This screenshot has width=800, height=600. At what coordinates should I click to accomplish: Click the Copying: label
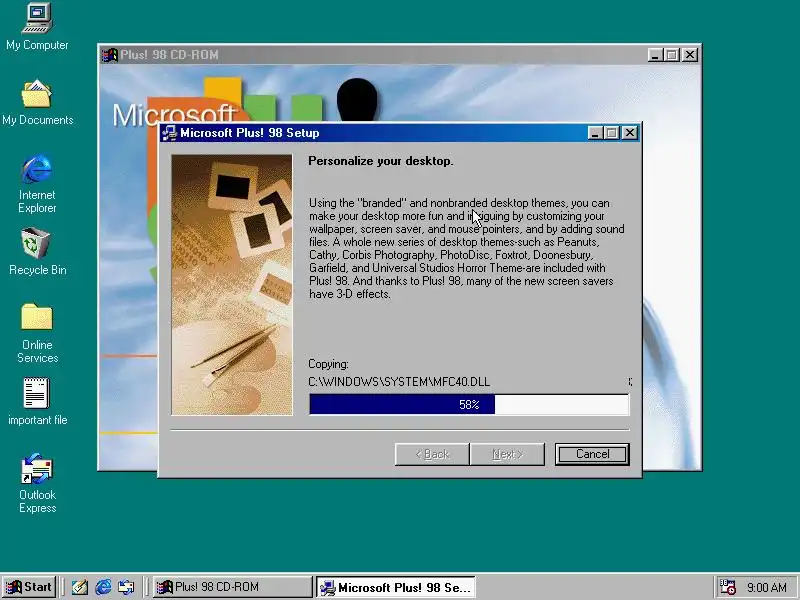point(328,364)
